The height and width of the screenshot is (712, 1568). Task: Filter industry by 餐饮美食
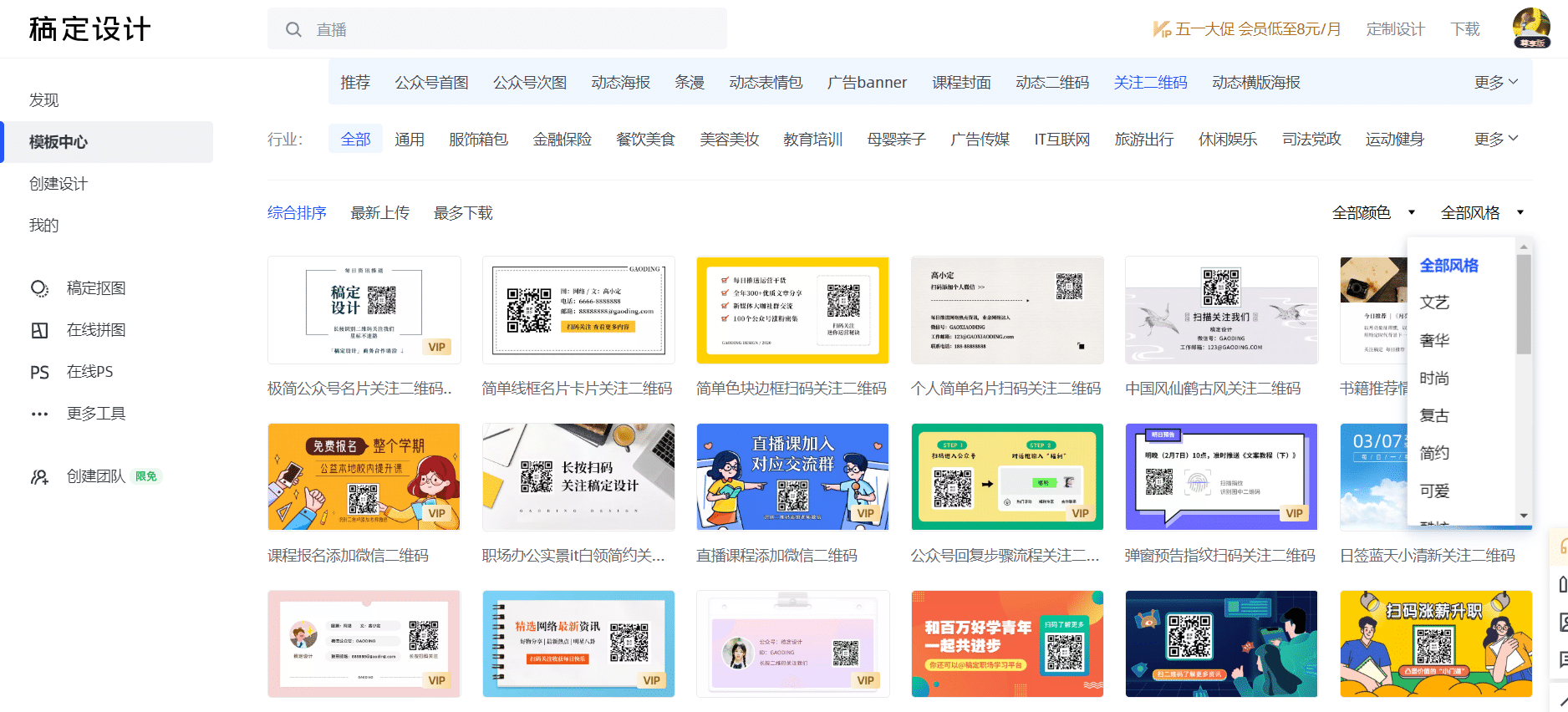click(x=645, y=139)
